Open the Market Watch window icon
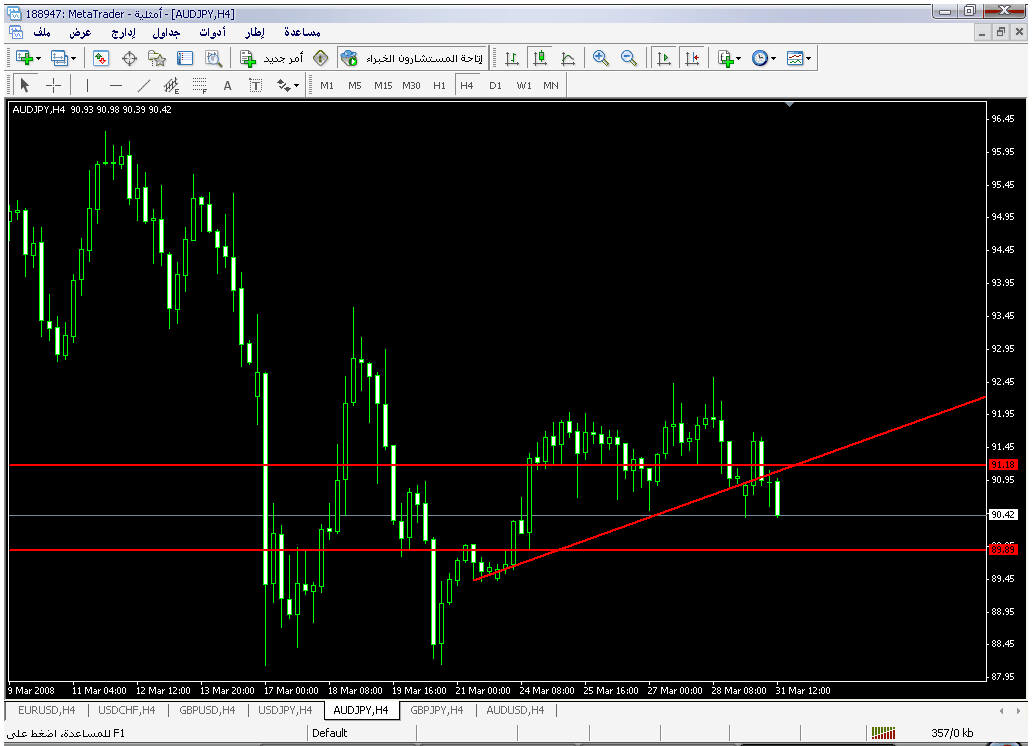This screenshot has height=746, width=1032. point(101,58)
